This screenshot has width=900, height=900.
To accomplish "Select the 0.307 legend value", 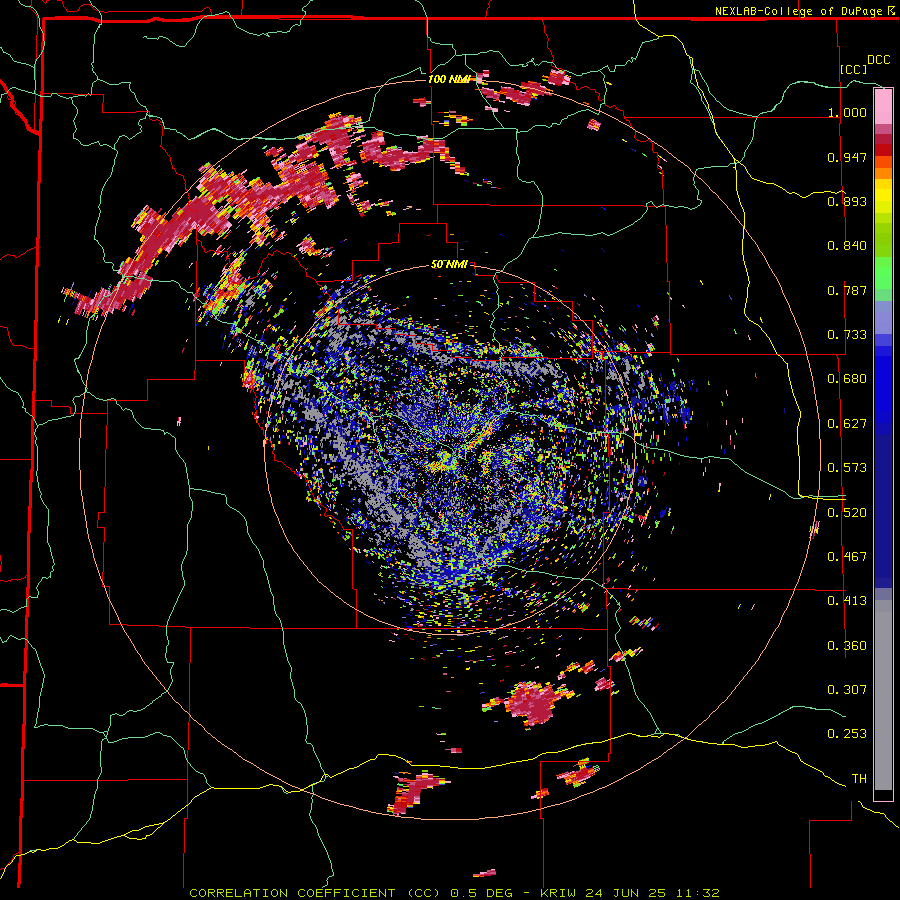I will (847, 690).
